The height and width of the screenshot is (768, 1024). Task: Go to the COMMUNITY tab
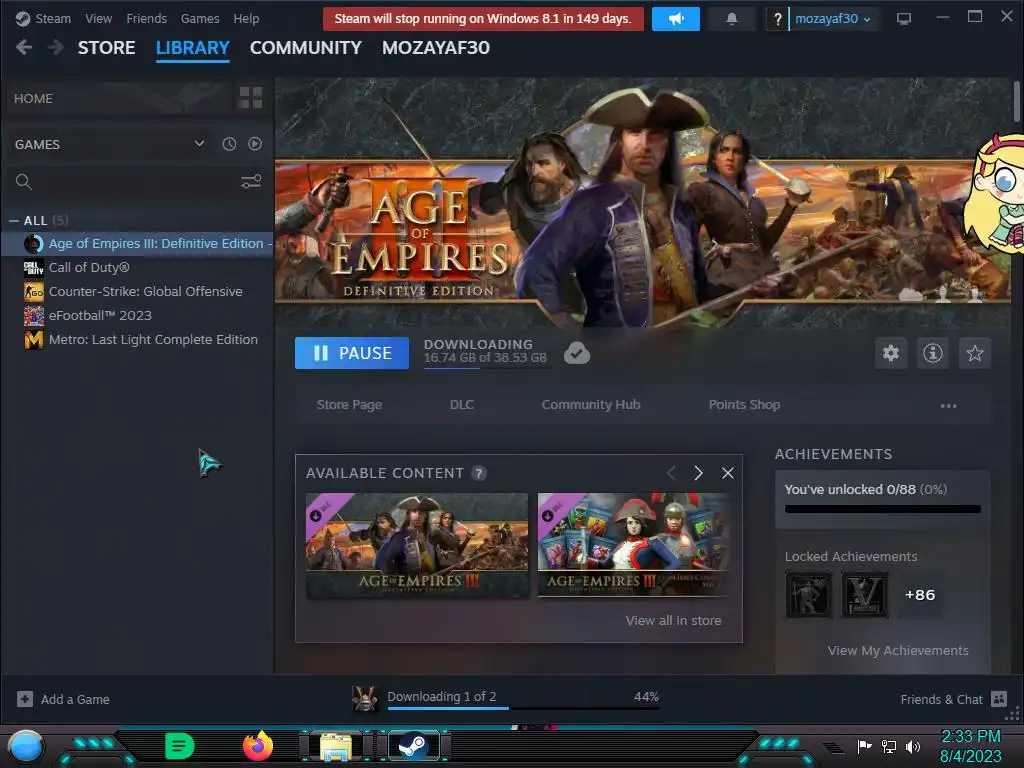(306, 48)
